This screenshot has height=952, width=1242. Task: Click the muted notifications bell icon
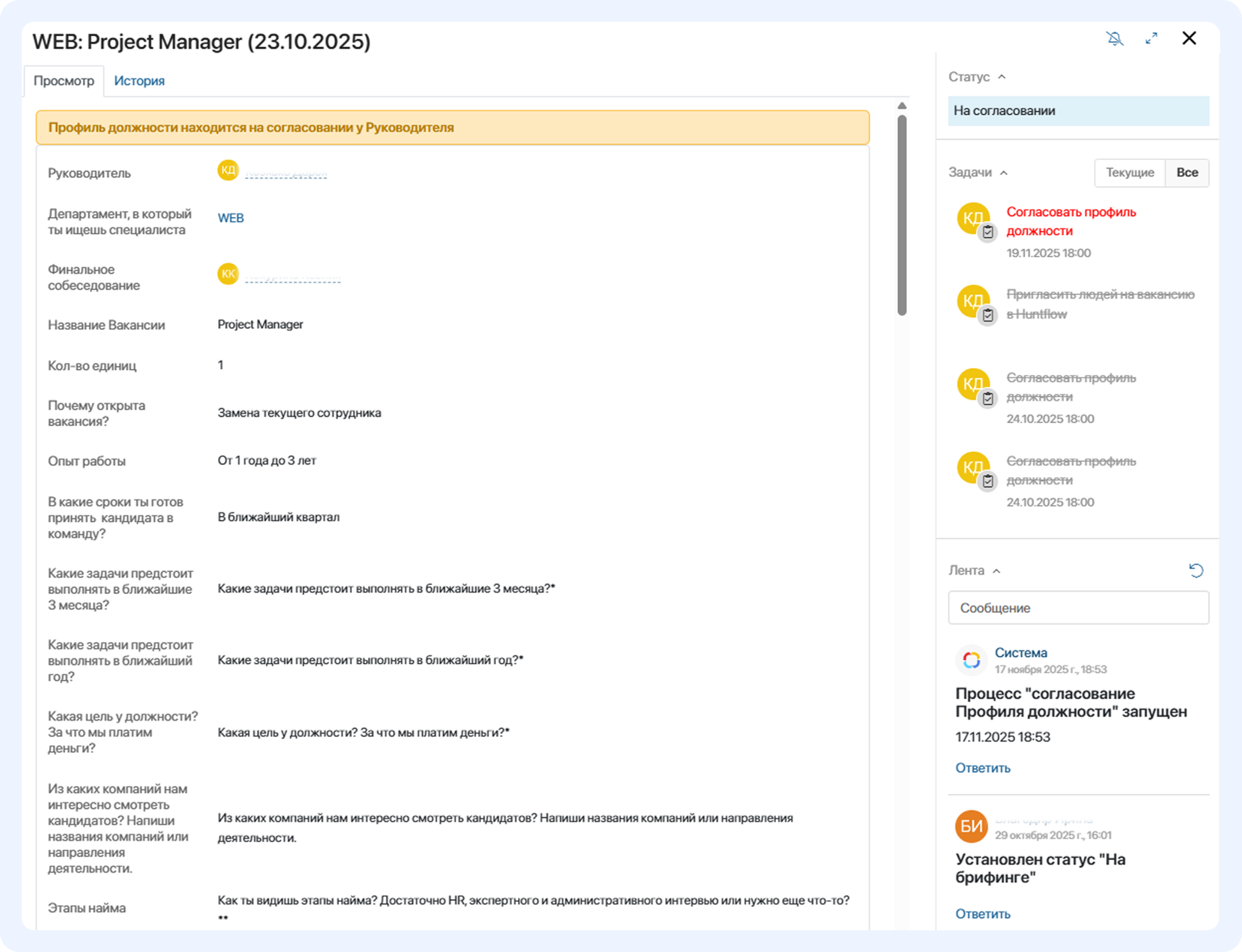[x=1114, y=39]
